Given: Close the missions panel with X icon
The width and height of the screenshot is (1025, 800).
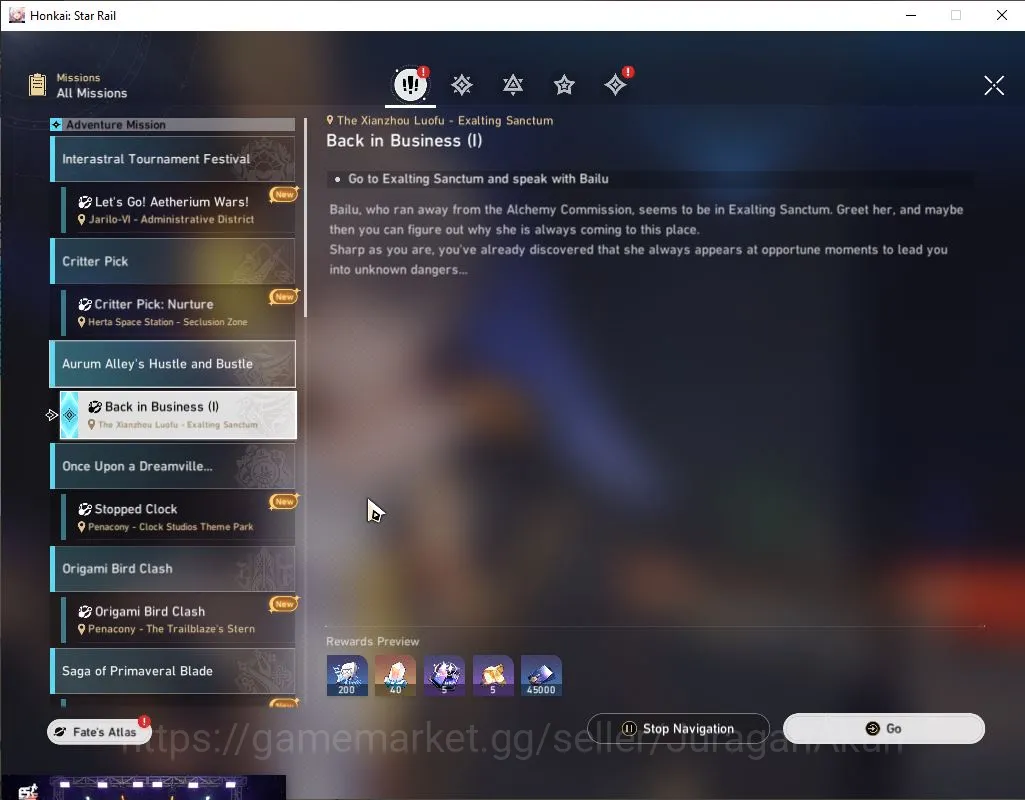Looking at the screenshot, I should [x=994, y=85].
